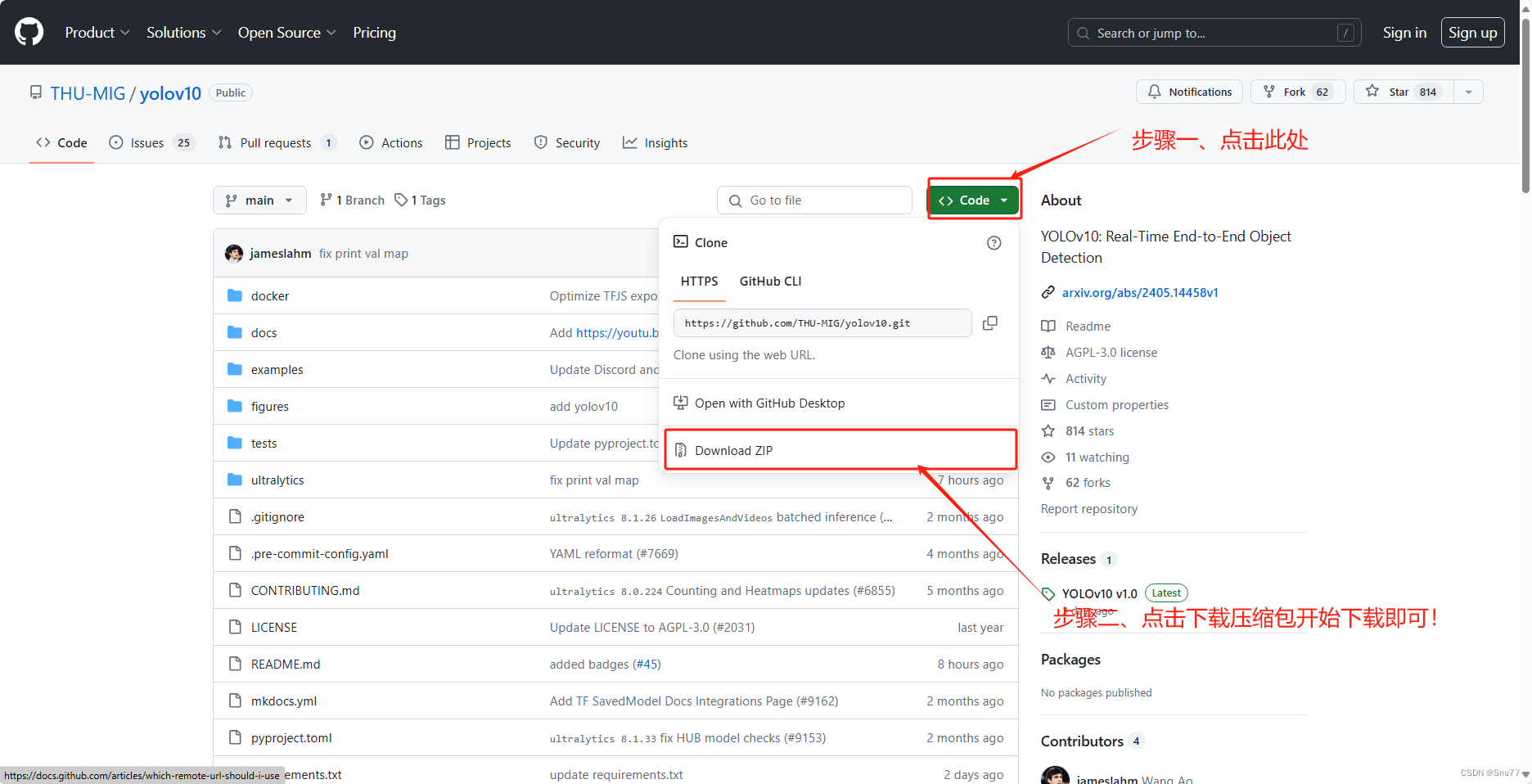Open the Security tab

[x=567, y=142]
